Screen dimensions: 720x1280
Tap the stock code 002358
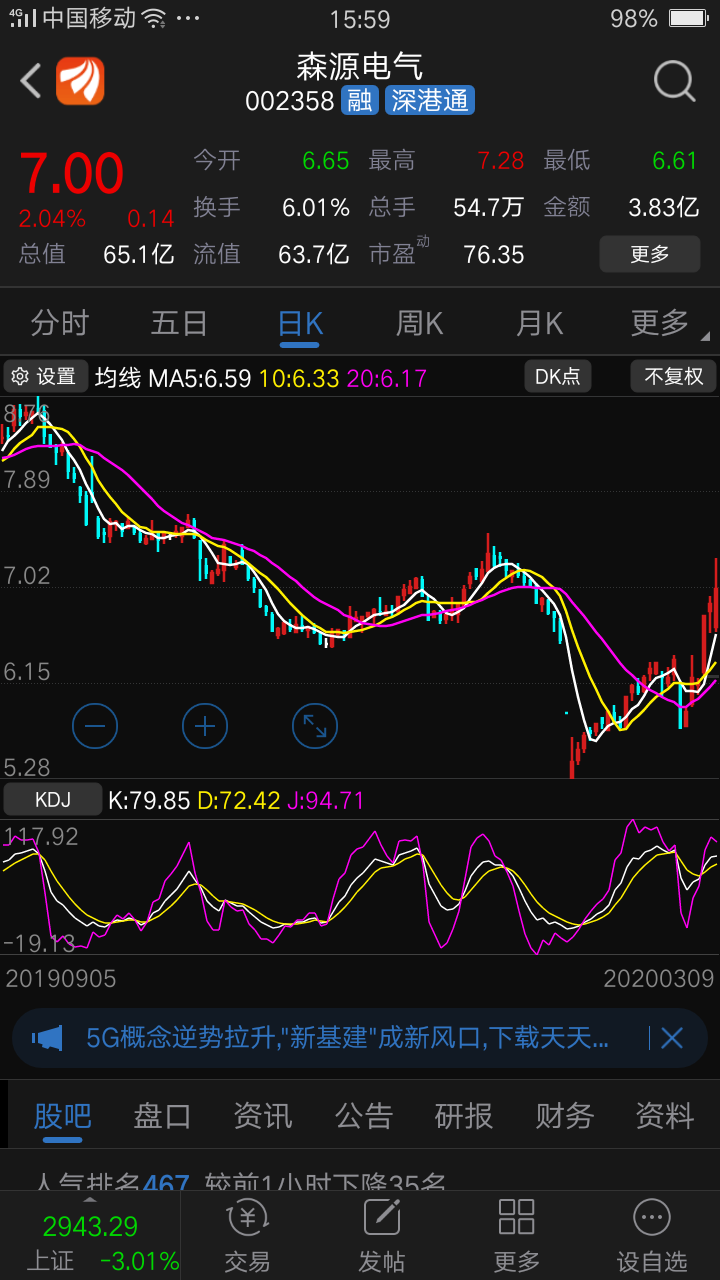coord(289,101)
